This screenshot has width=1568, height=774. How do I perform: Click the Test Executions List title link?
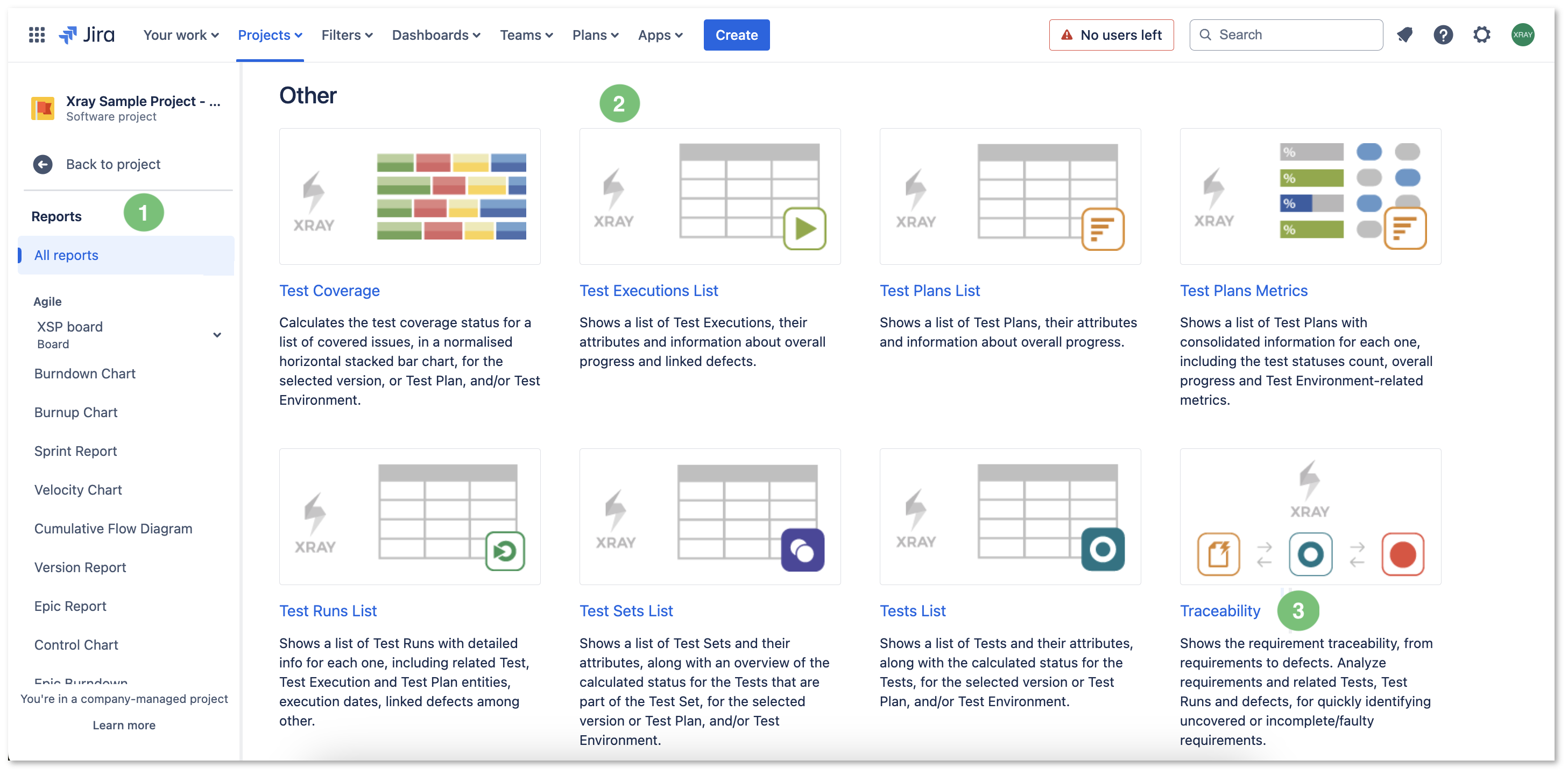649,291
